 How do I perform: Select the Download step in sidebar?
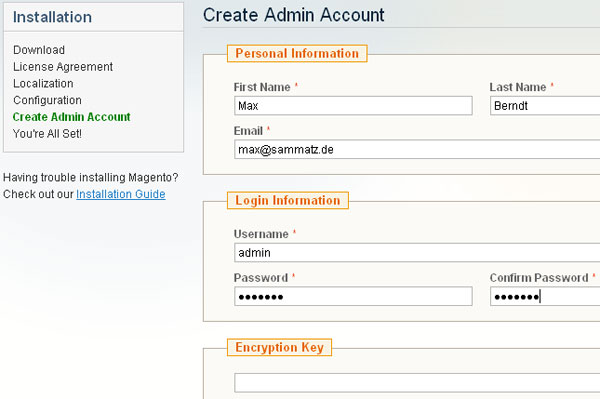[x=39, y=50]
